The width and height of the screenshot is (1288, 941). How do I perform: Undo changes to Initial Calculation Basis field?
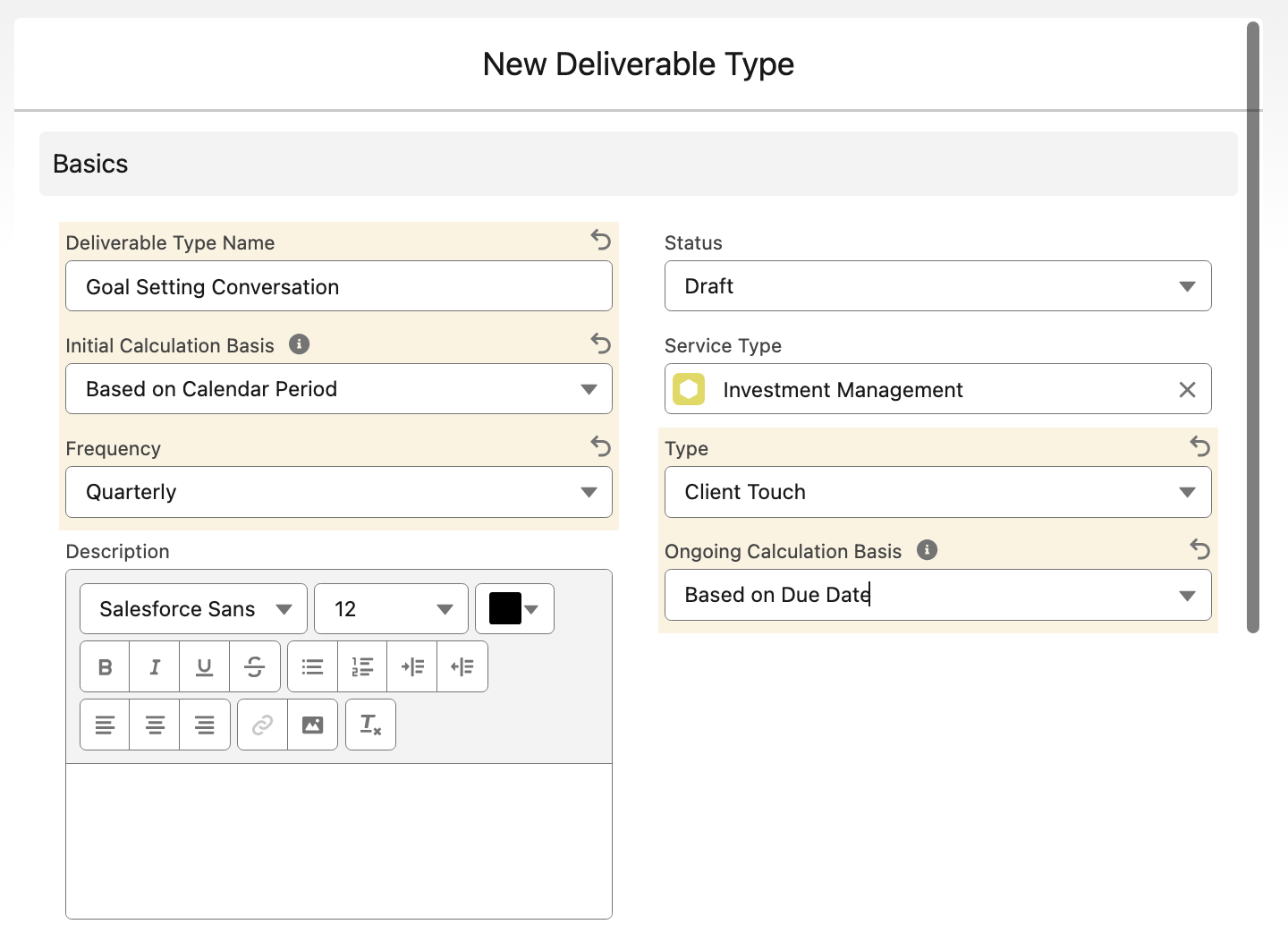(601, 343)
